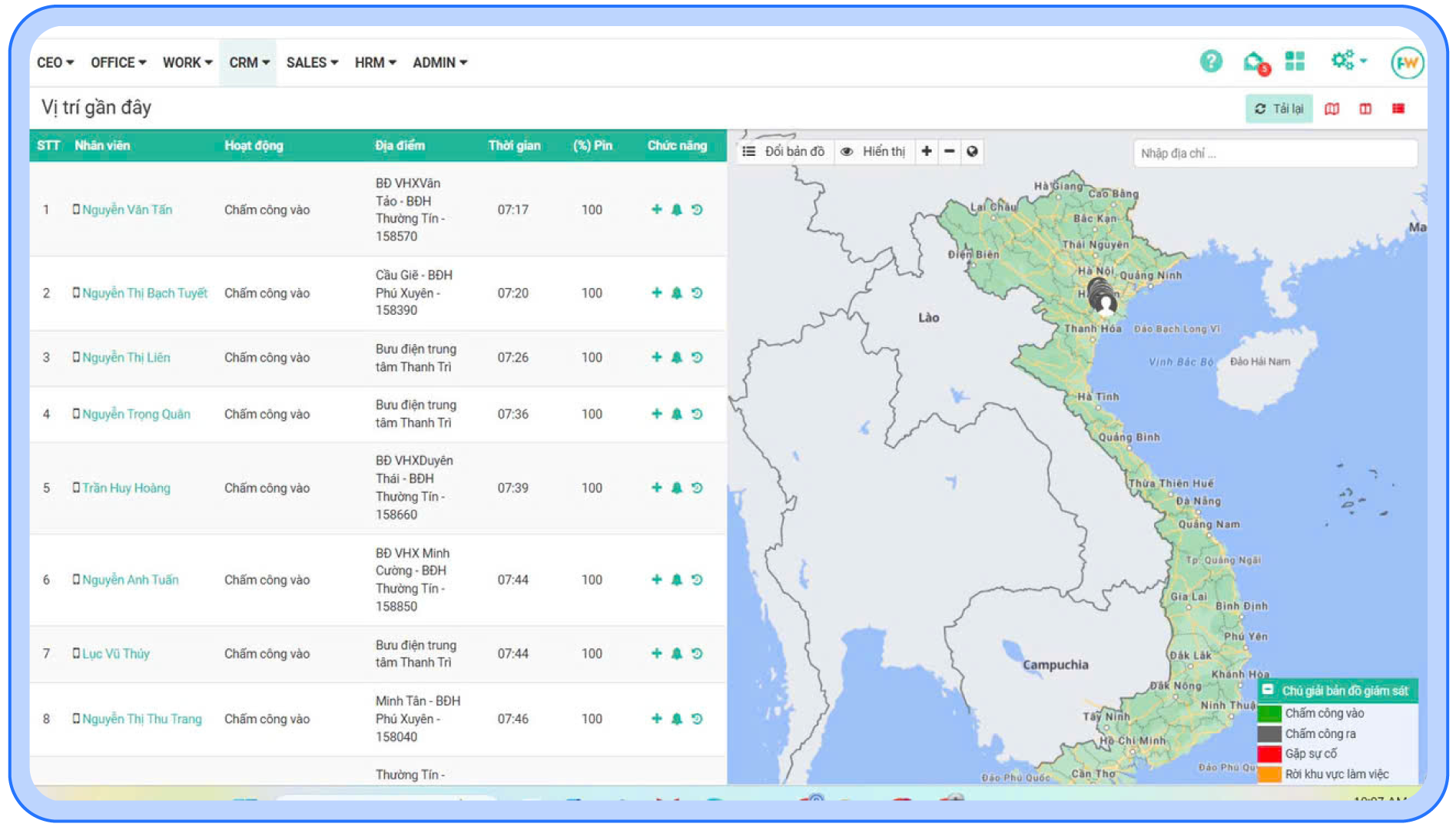Open the HRM menu
This screenshot has height=827, width=1456.
click(375, 63)
